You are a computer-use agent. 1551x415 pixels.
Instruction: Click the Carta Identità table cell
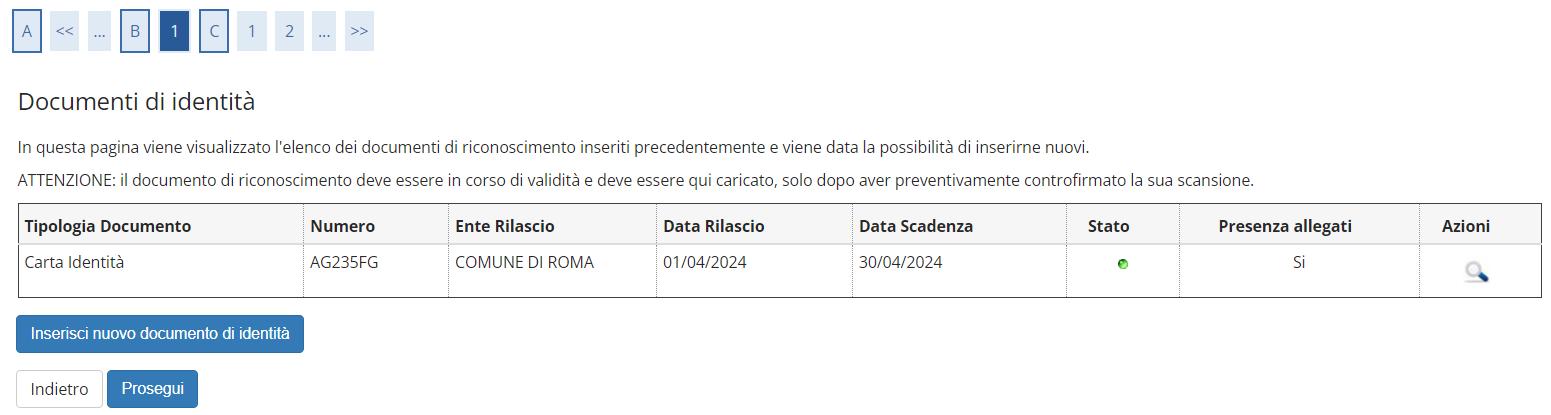(x=74, y=263)
